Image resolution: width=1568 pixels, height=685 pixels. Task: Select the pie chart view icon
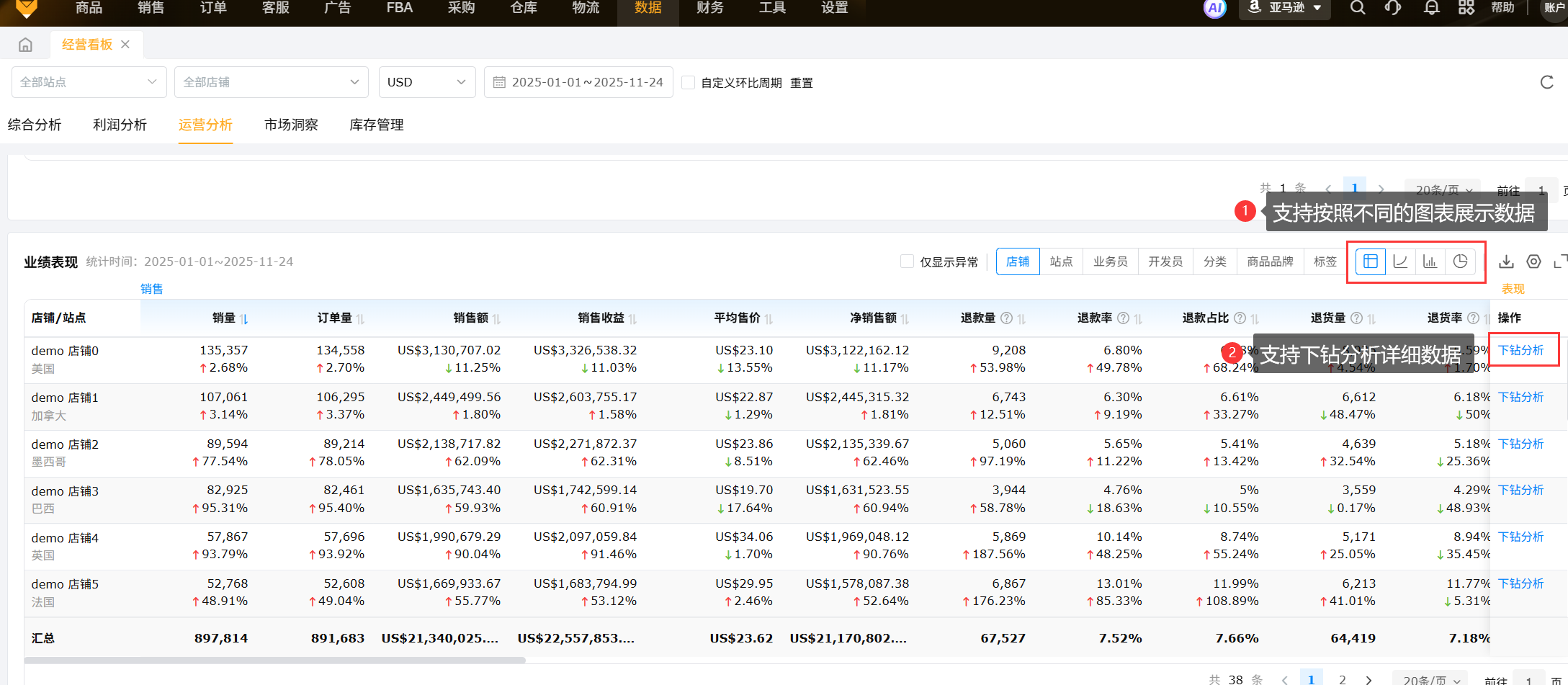pos(1460,261)
